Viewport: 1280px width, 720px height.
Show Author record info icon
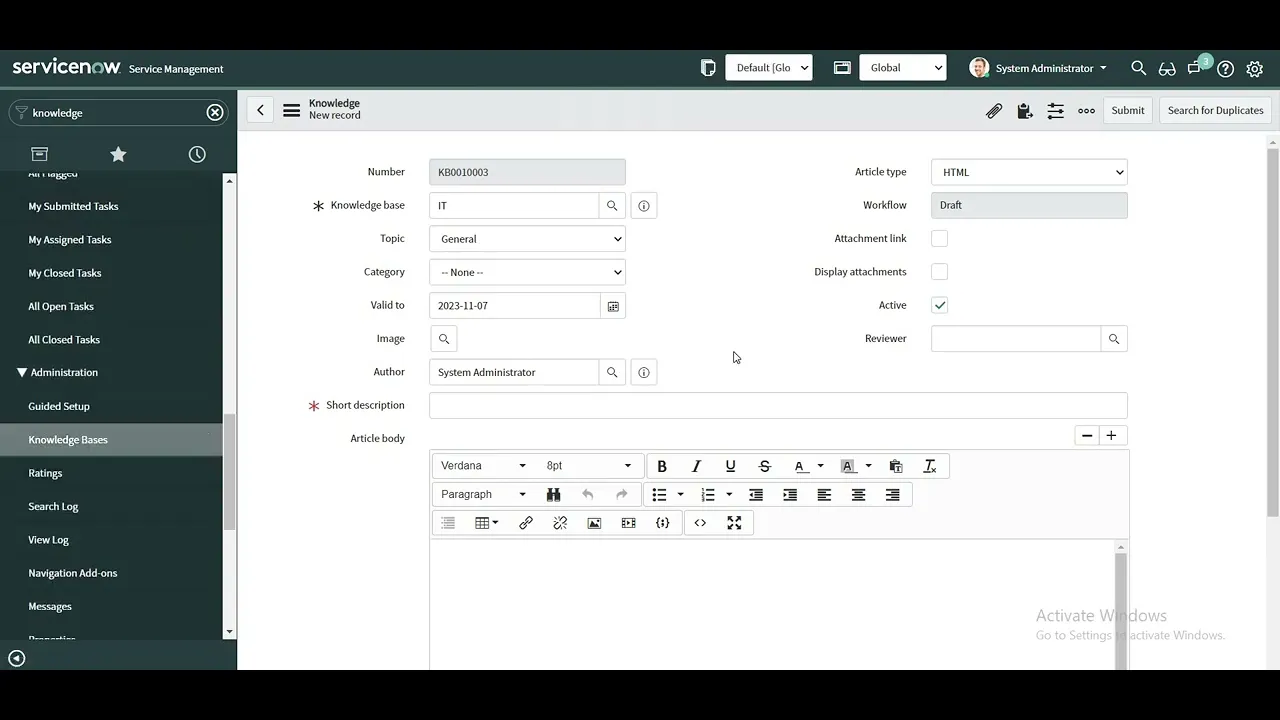pyautogui.click(x=644, y=373)
